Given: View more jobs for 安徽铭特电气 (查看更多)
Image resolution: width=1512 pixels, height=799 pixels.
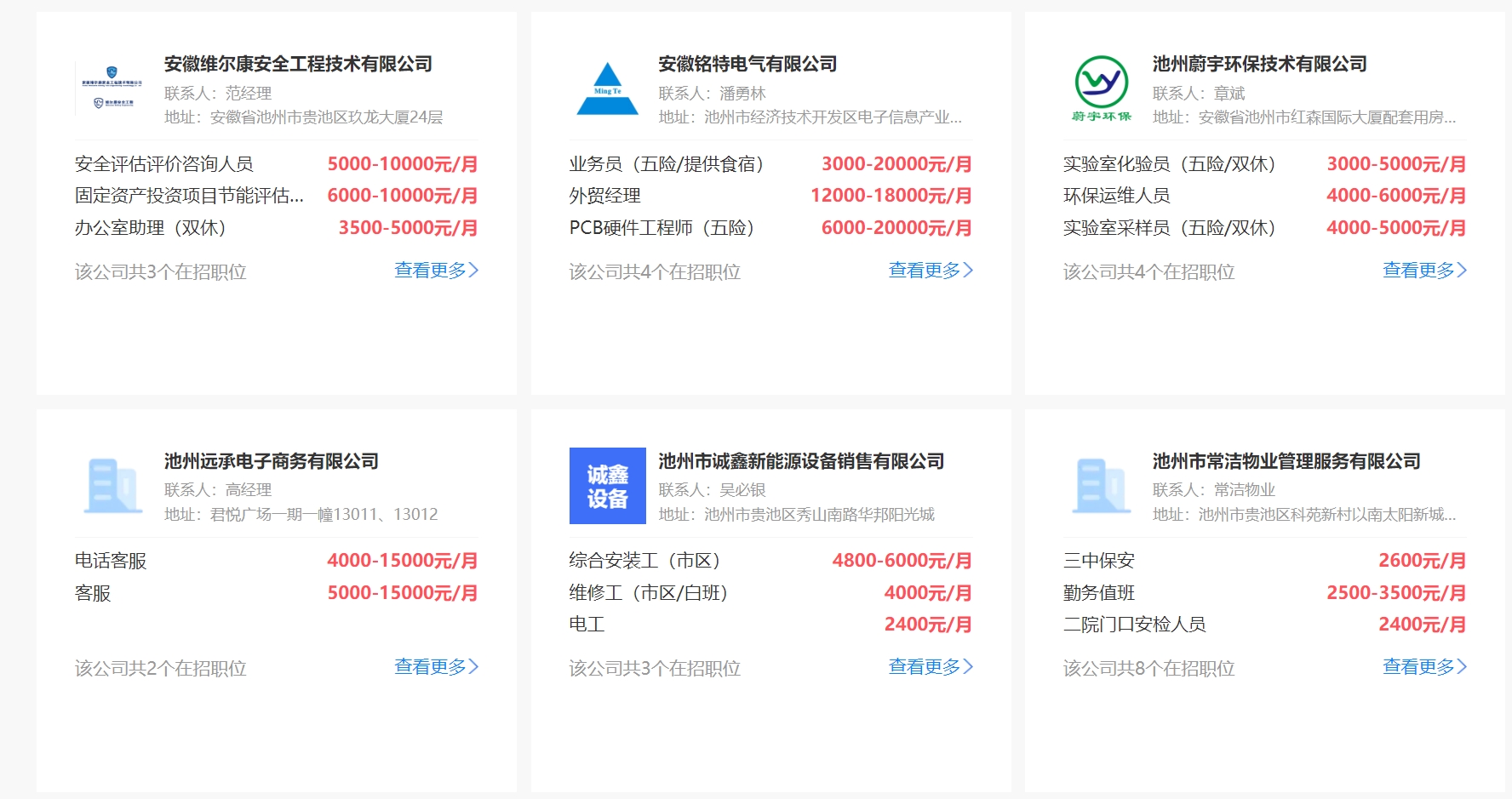Looking at the screenshot, I should pos(931,271).
